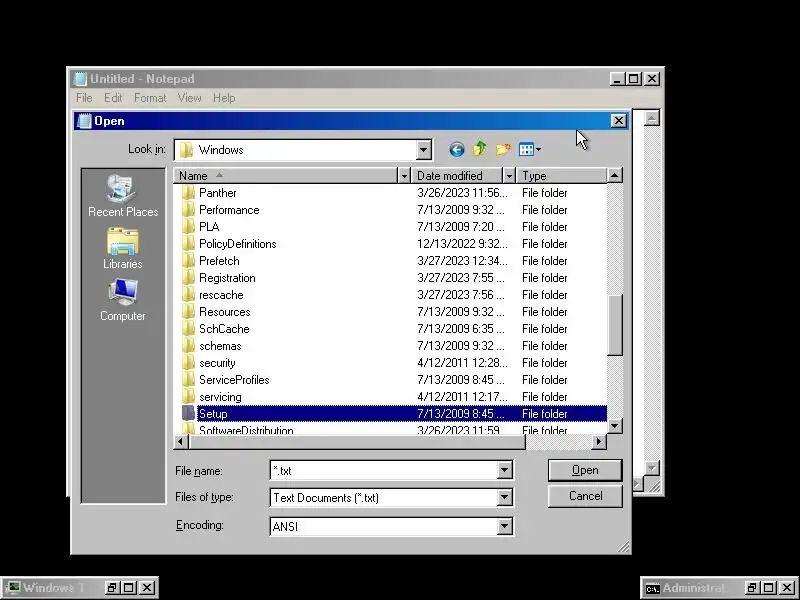Click the file list scroll up arrow
Image resolution: width=800 pixels, height=600 pixels.
pos(615,176)
